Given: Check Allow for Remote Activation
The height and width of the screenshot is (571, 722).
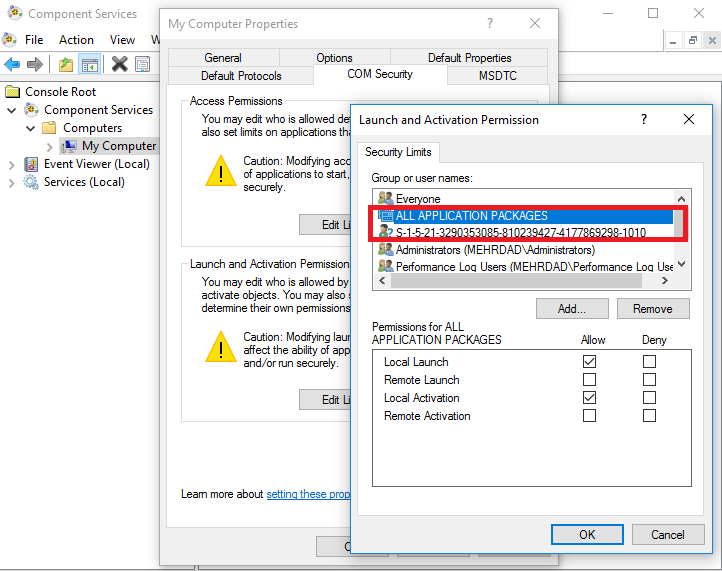Looking at the screenshot, I should (589, 416).
